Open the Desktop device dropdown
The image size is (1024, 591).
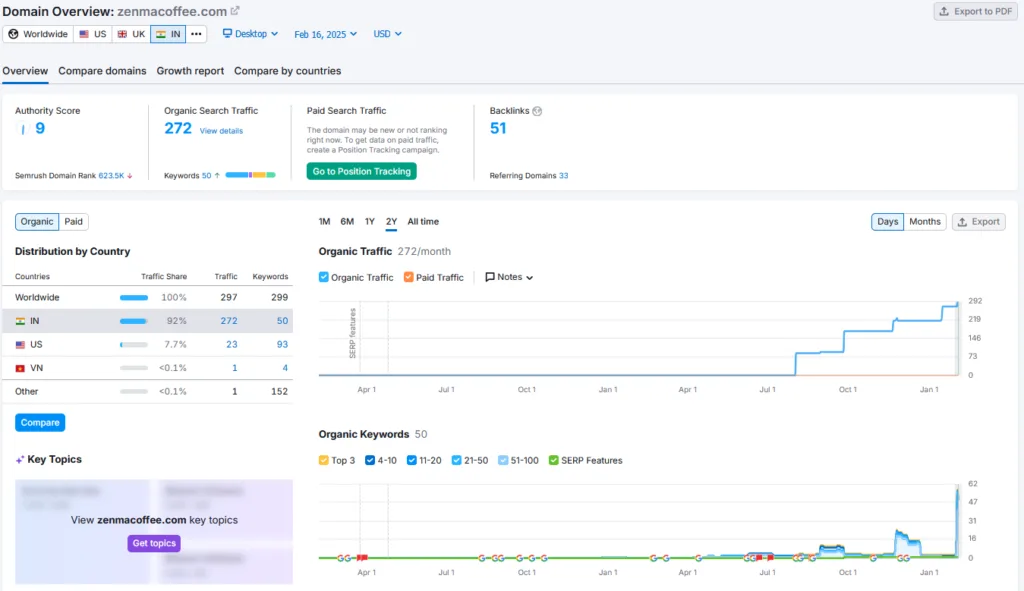[x=250, y=34]
